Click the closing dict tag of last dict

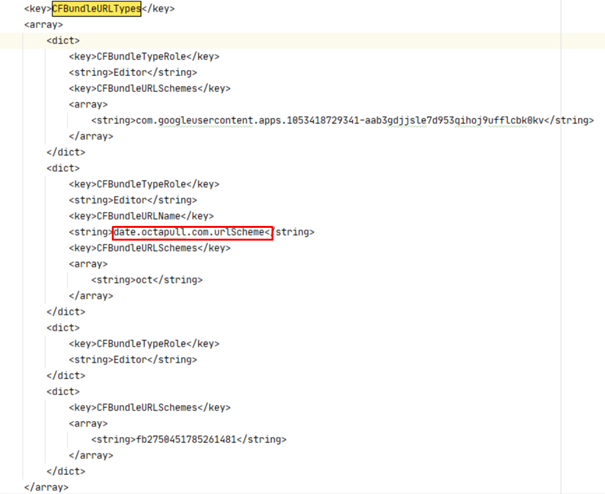pyautogui.click(x=66, y=471)
